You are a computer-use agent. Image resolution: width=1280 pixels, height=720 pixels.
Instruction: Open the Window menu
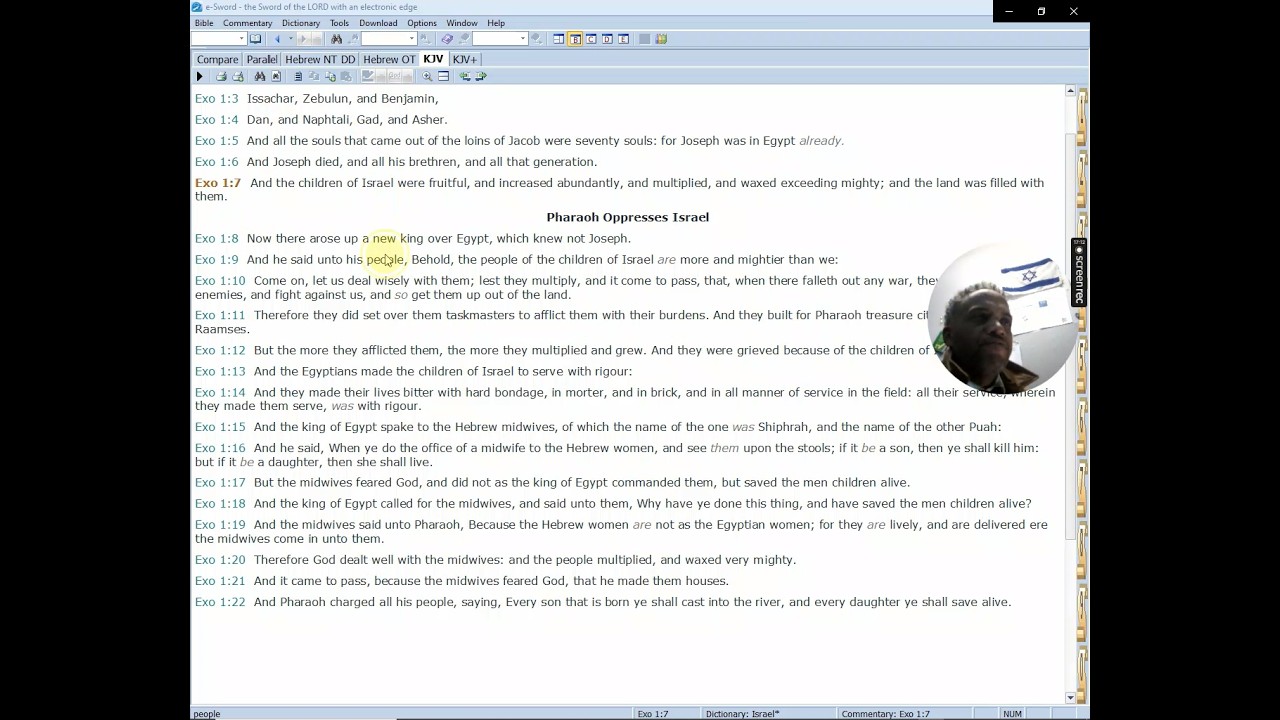(x=462, y=23)
